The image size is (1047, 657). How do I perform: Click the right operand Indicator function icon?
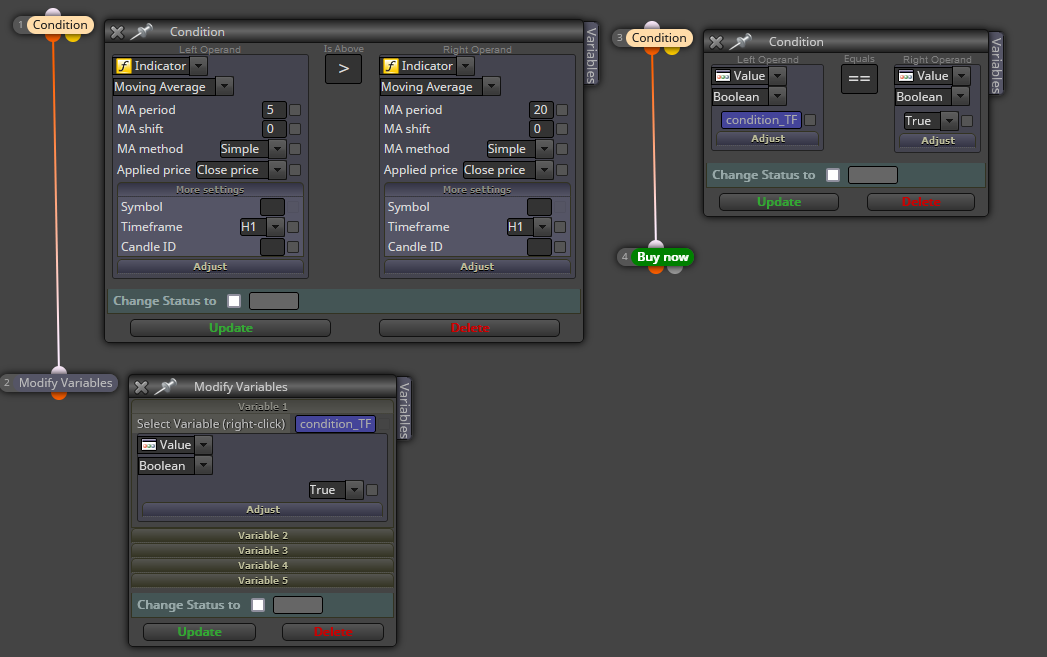pos(391,66)
